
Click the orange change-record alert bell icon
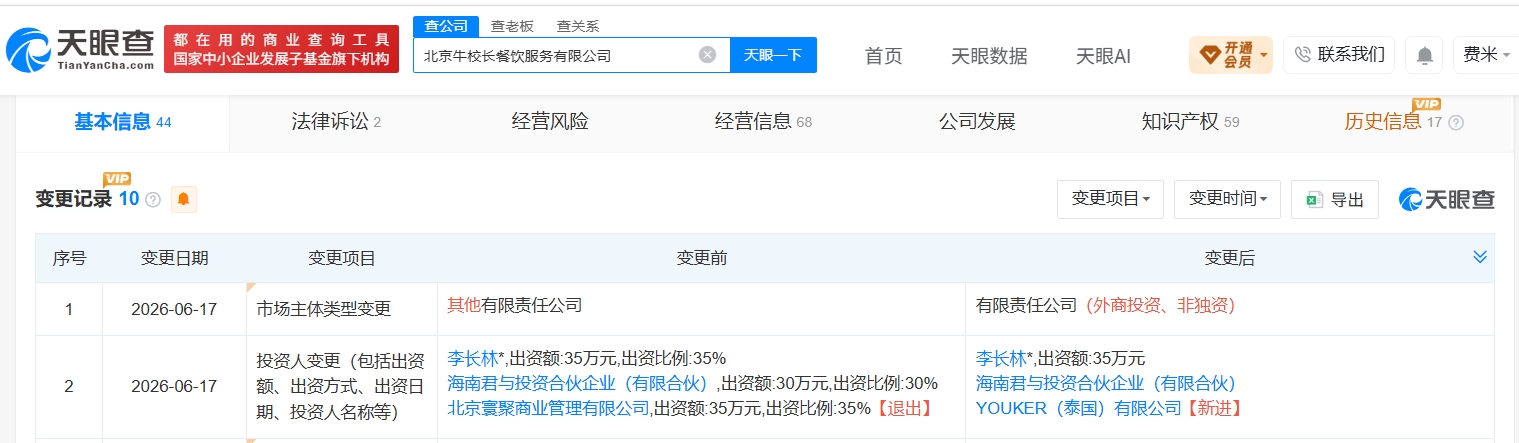(183, 199)
